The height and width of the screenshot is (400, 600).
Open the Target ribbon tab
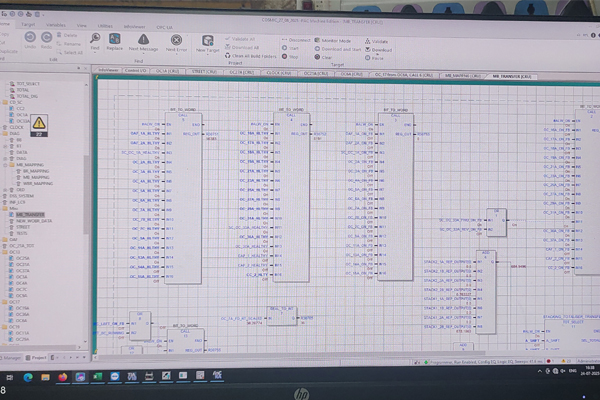[28, 24]
